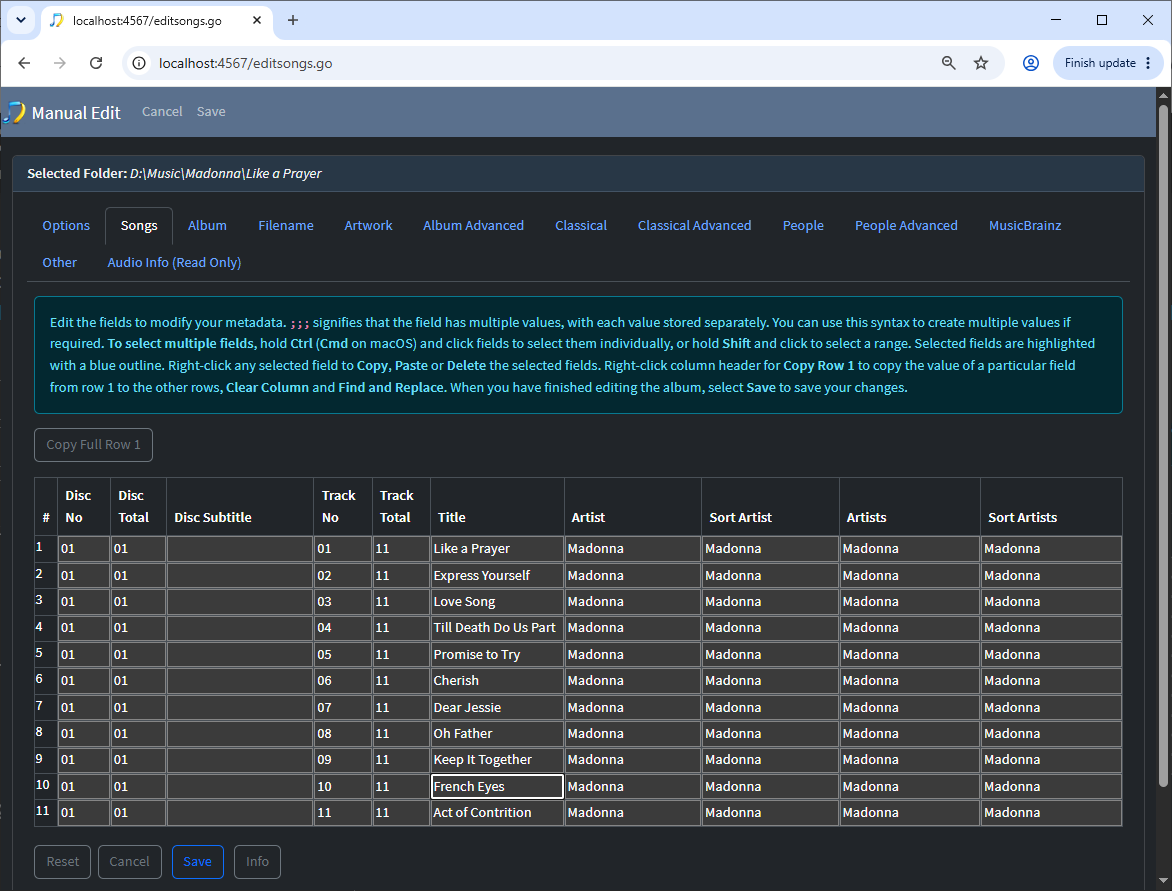
Task: Open the tab search dropdown arrow
Action: 21,20
